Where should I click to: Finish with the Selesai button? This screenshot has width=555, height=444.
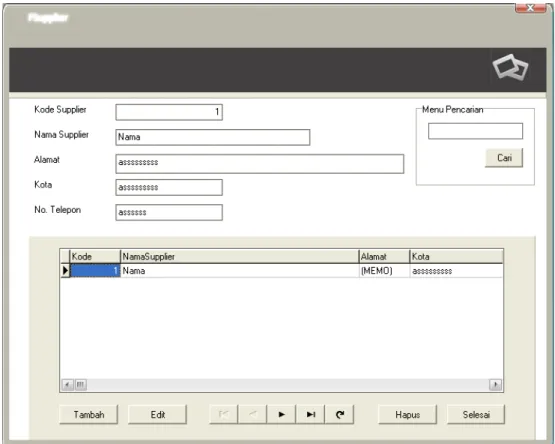[476, 415]
